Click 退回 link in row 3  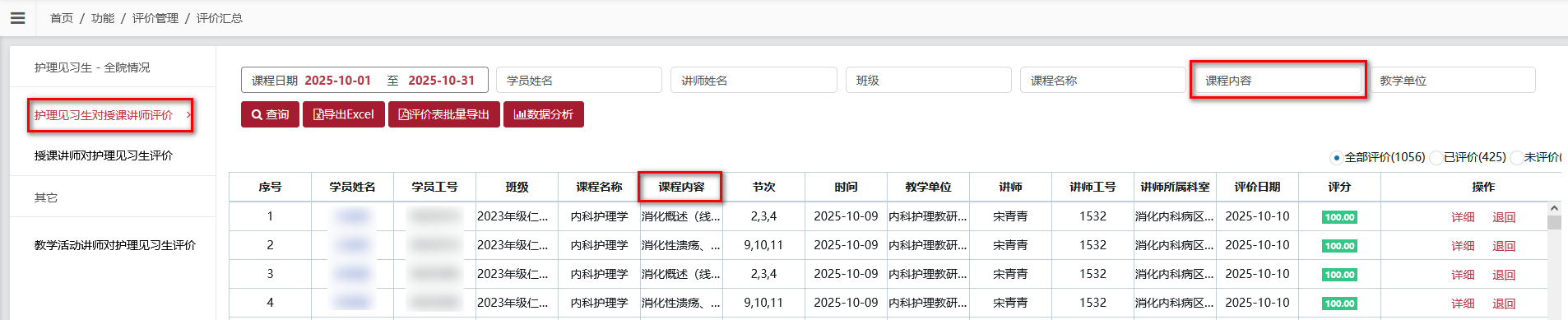point(1504,275)
